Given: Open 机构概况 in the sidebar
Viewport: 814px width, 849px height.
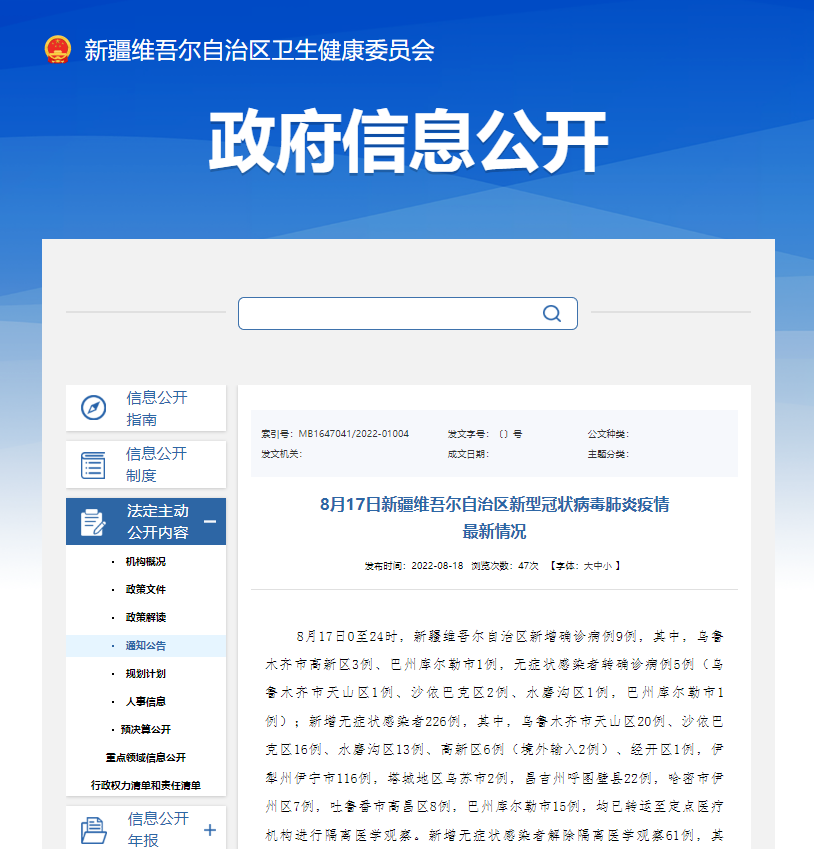Looking at the screenshot, I should point(146,562).
